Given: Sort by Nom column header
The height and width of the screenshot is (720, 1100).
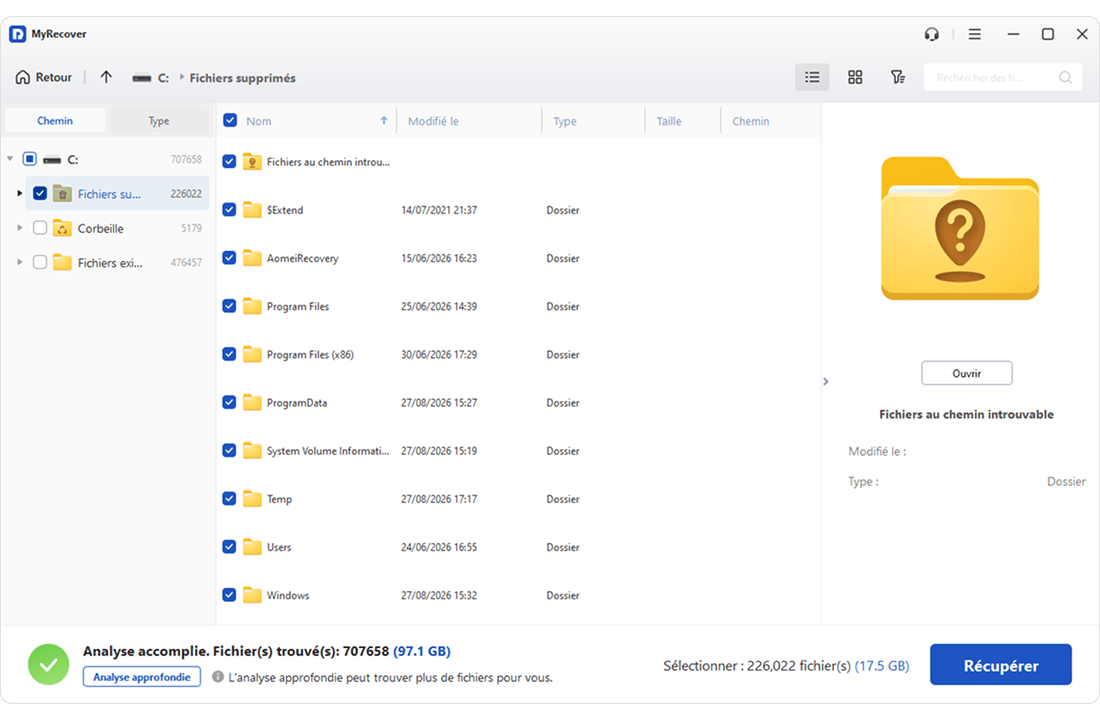Looking at the screenshot, I should [259, 121].
